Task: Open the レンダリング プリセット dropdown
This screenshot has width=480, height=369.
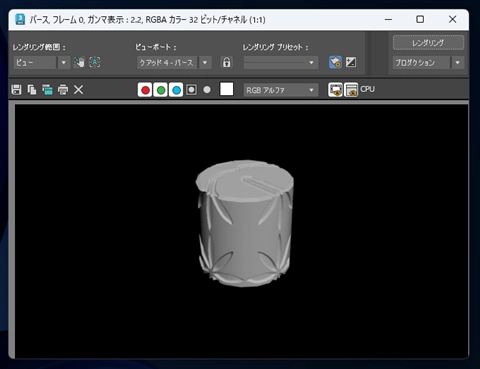Action: coord(281,62)
